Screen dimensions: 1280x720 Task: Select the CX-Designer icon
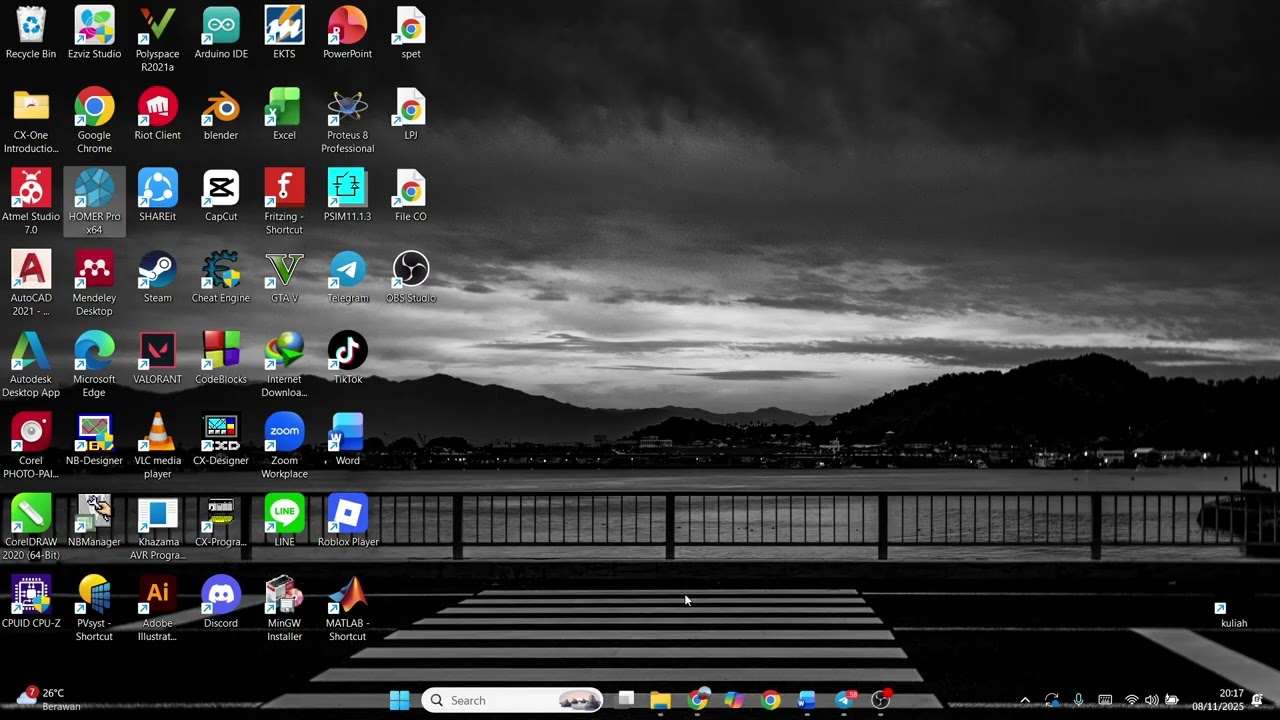tap(221, 440)
